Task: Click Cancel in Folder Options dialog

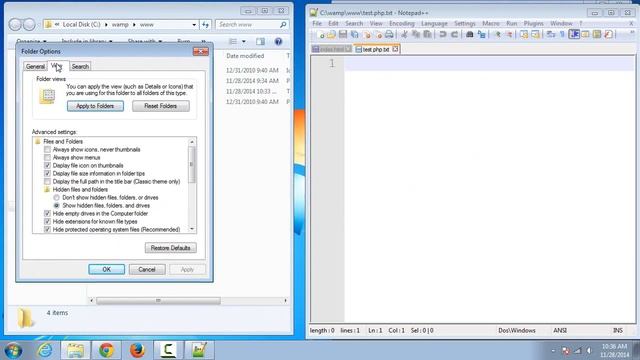Action: [147, 269]
